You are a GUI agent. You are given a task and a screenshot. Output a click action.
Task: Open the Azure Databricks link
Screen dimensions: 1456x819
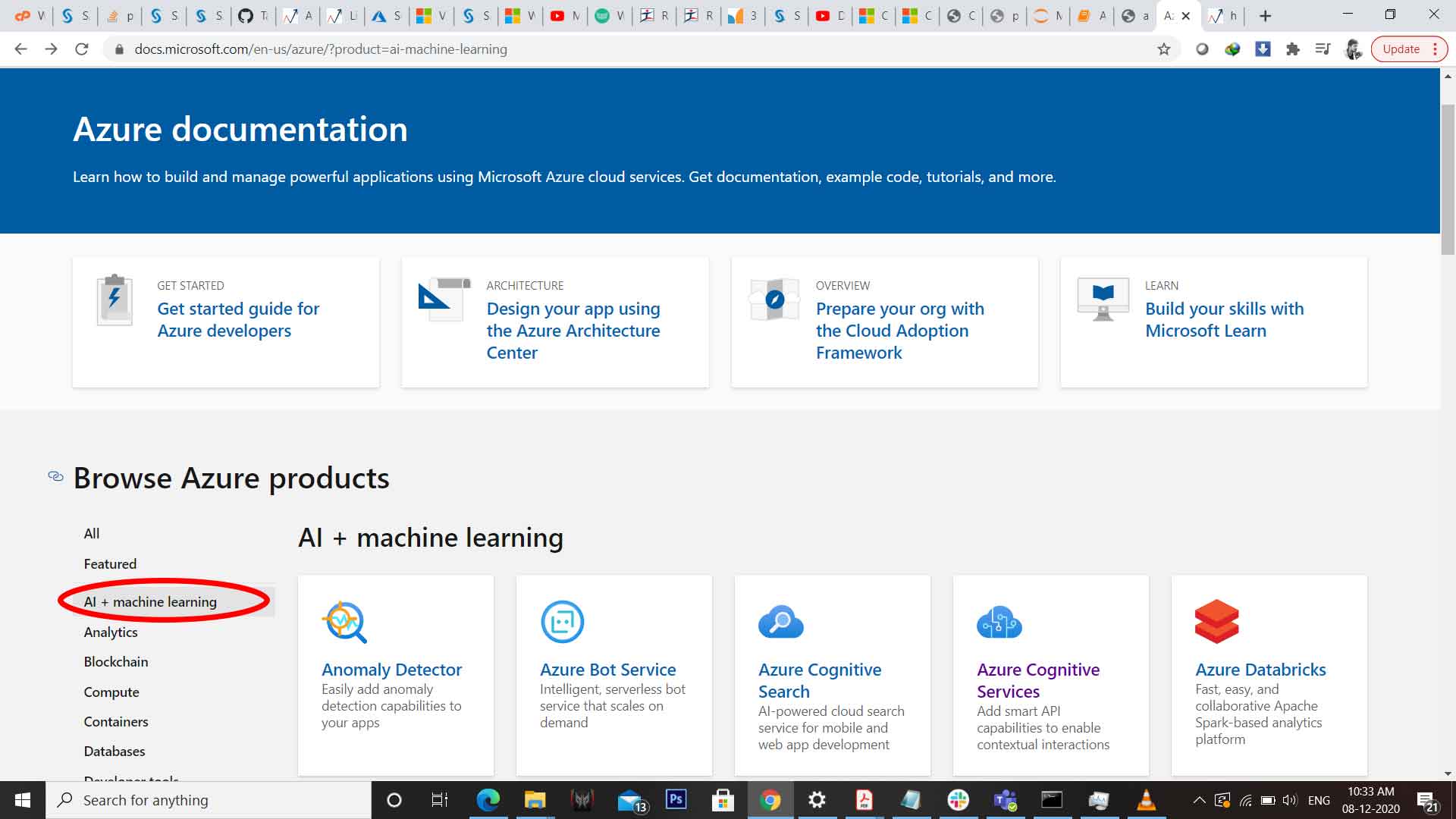[1260, 670]
